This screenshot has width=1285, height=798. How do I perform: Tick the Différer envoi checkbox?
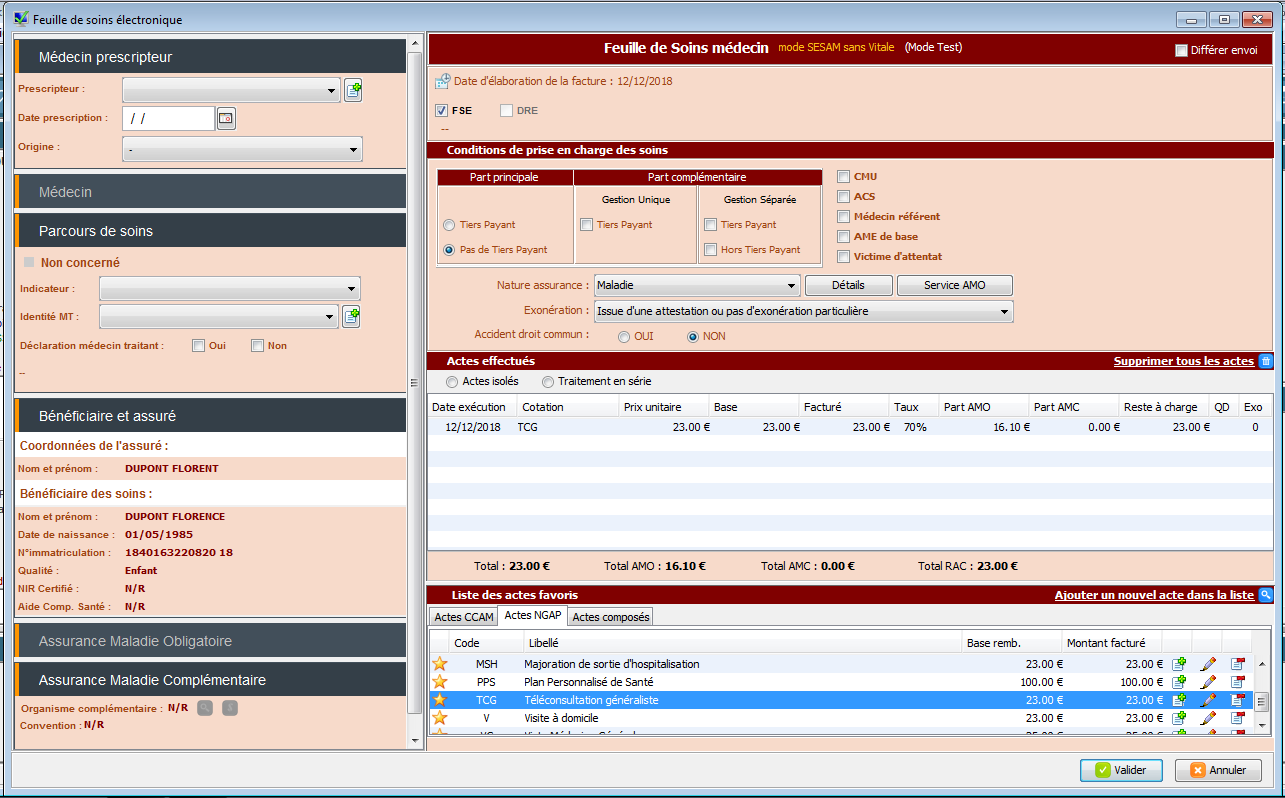point(1181,50)
